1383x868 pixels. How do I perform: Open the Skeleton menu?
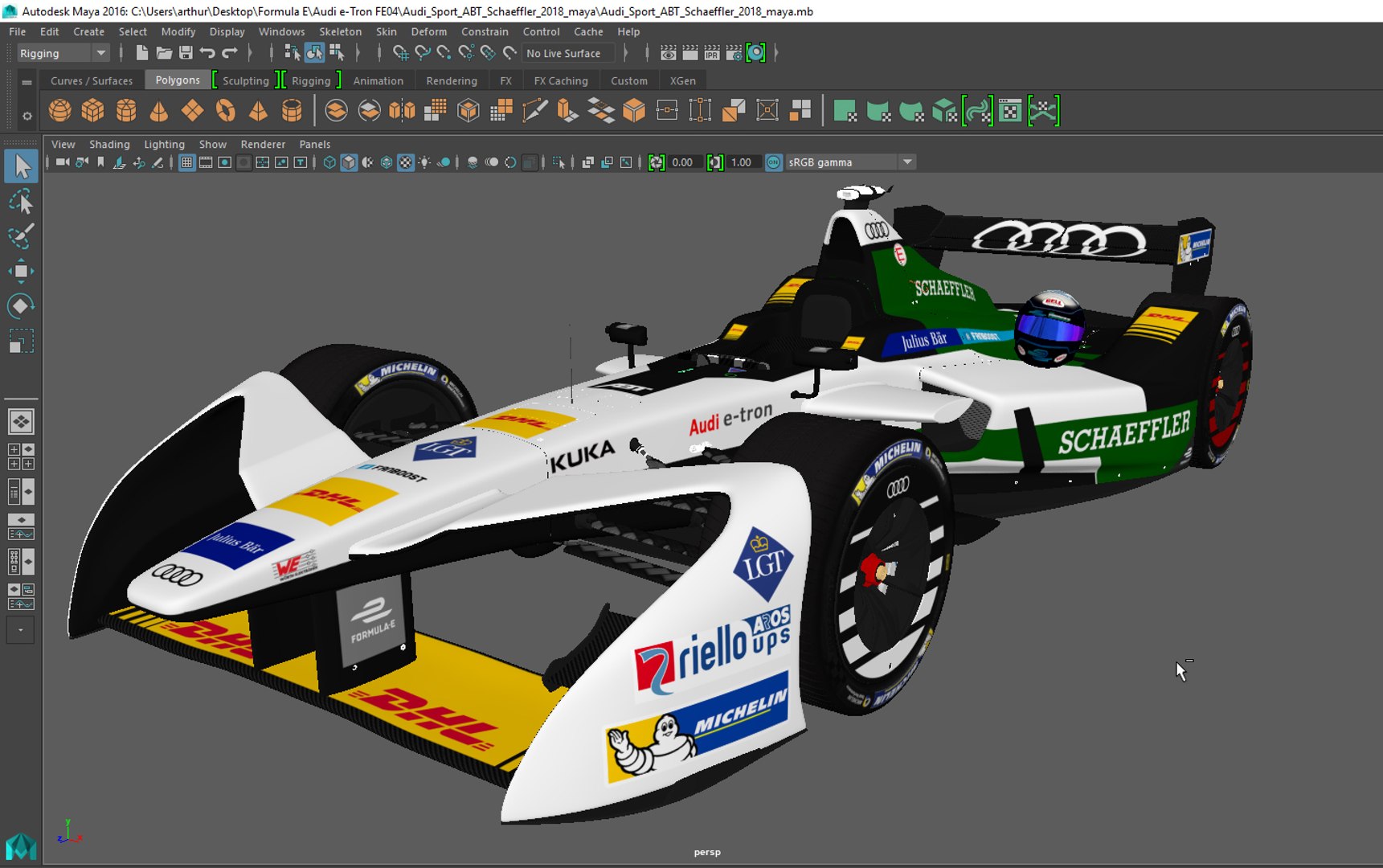pos(340,31)
